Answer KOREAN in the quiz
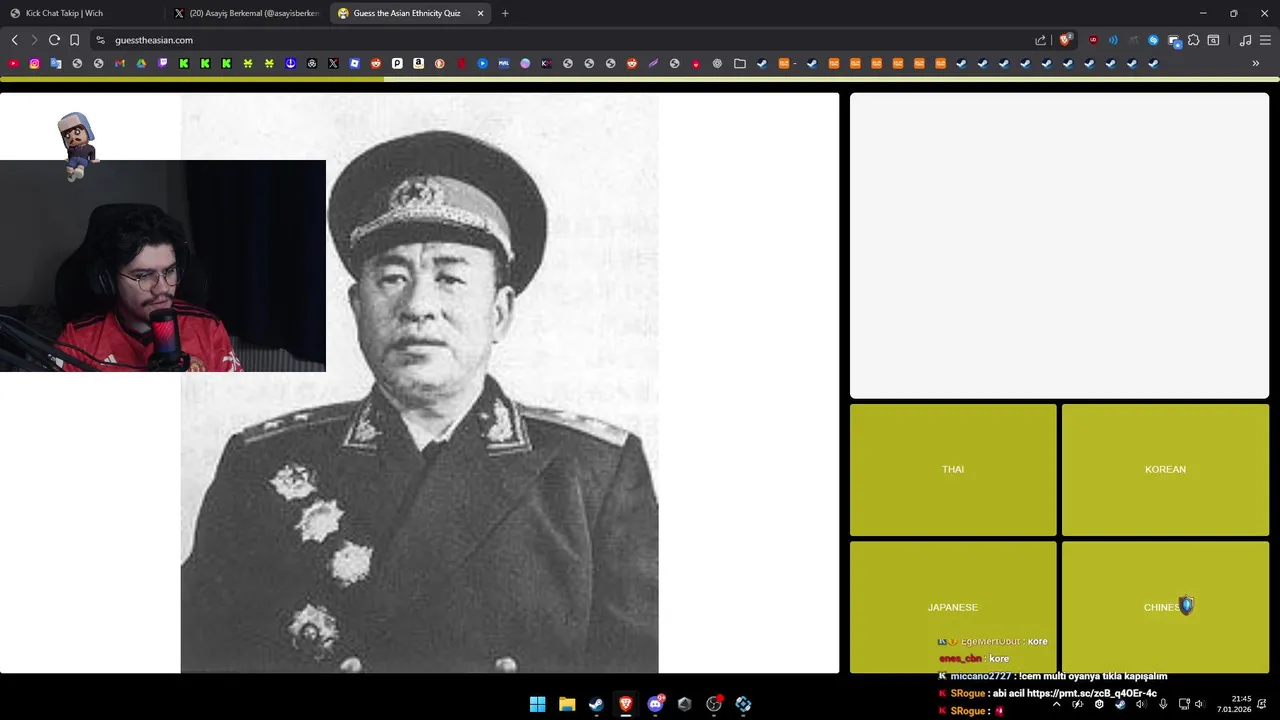Viewport: 1280px width, 720px height. click(1165, 470)
